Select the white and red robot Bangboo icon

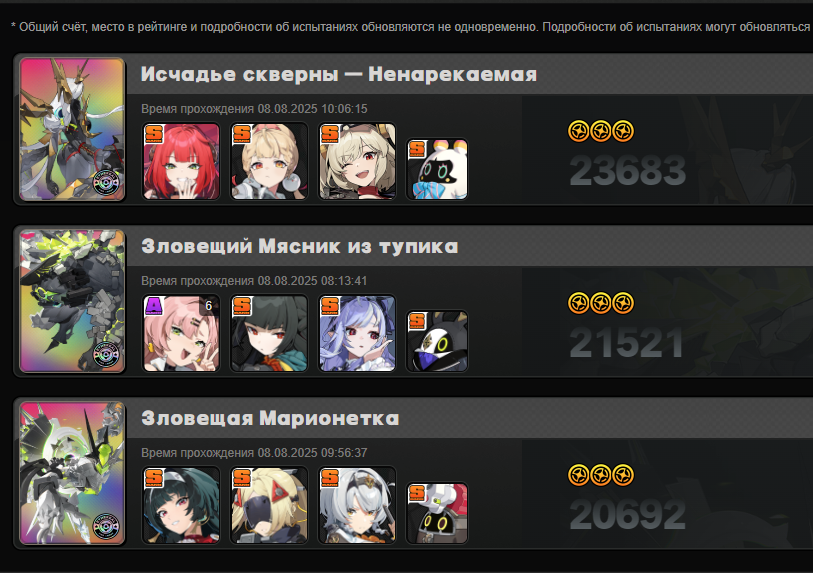pos(437,513)
